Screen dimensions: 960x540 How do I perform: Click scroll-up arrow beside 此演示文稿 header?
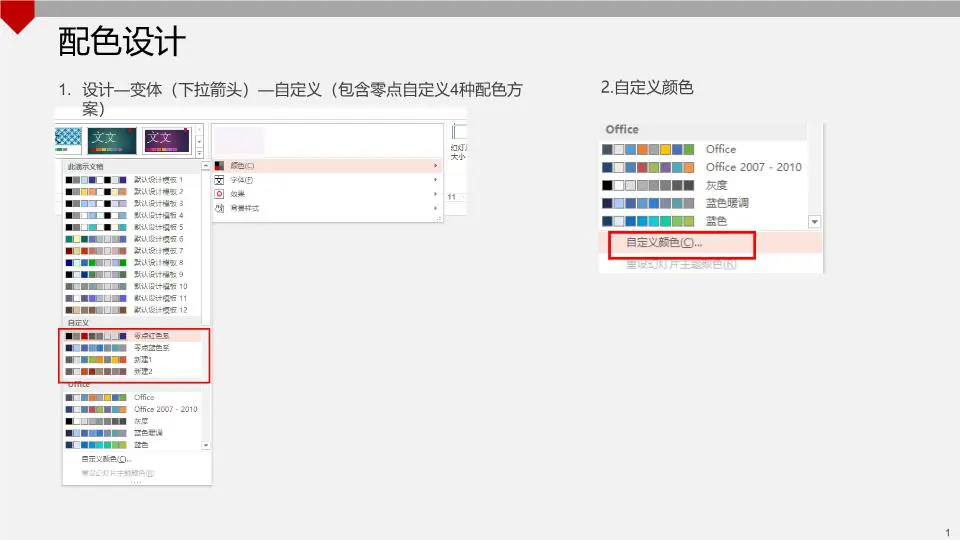point(206,166)
